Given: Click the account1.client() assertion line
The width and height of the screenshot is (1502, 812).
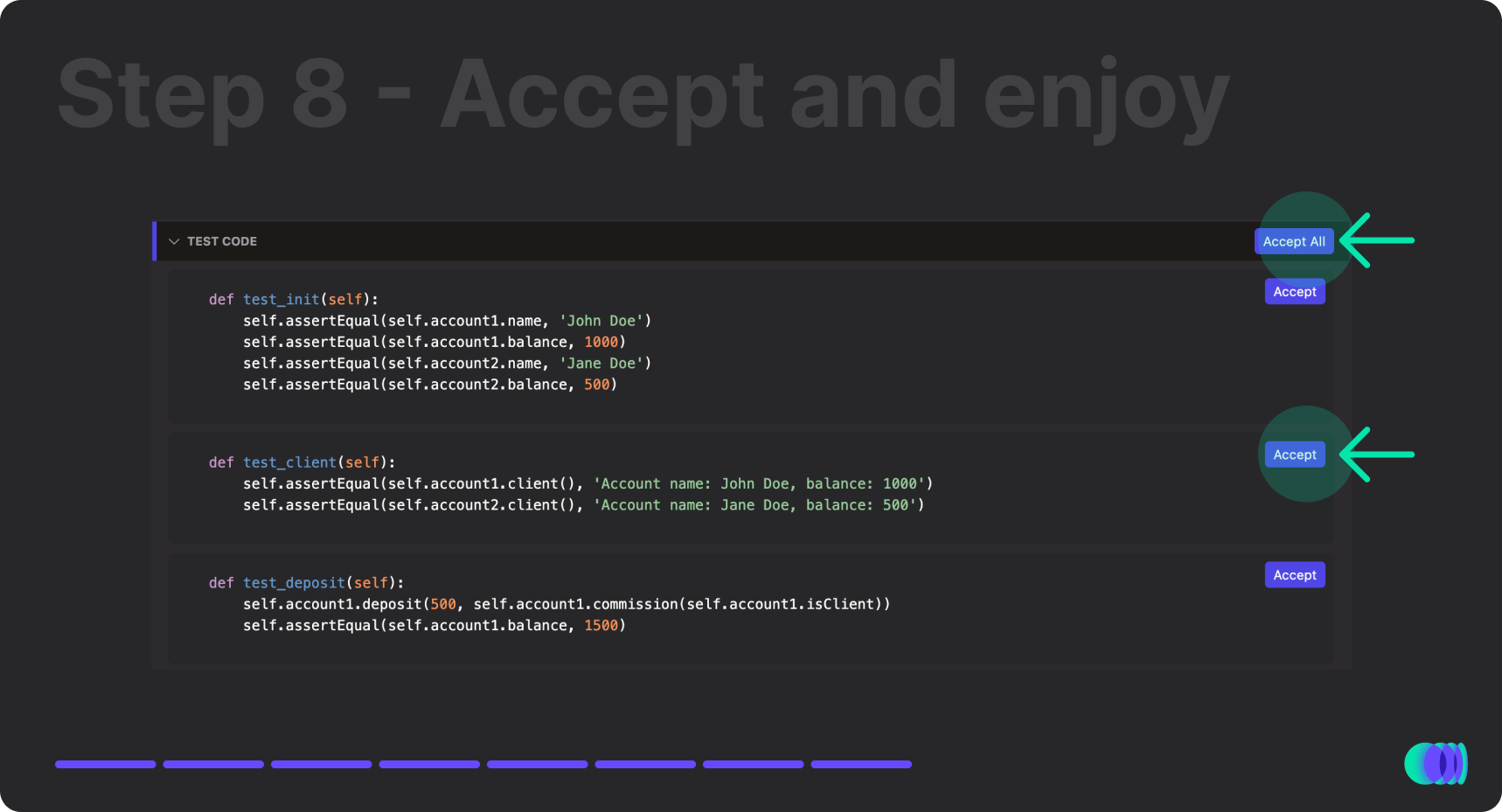Looking at the screenshot, I should (588, 483).
